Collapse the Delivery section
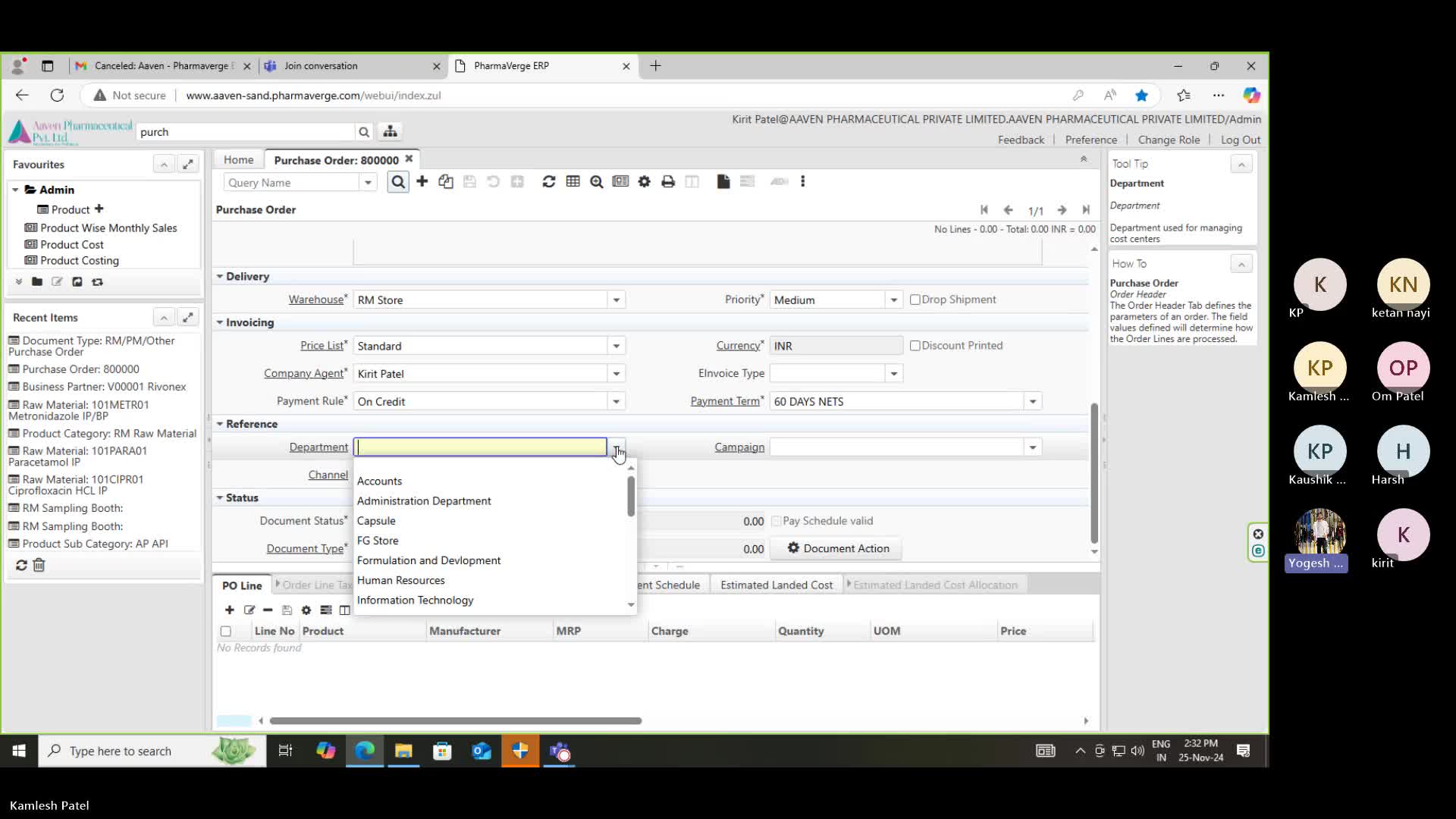 point(220,277)
